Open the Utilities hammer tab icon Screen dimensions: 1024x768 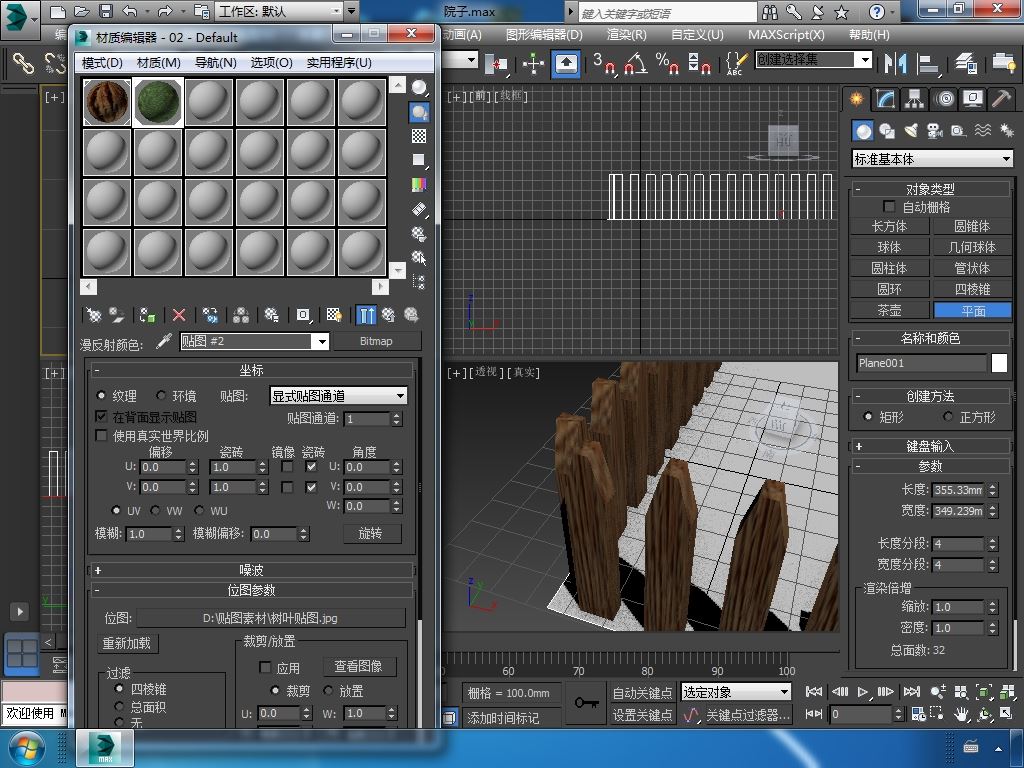[1000, 99]
